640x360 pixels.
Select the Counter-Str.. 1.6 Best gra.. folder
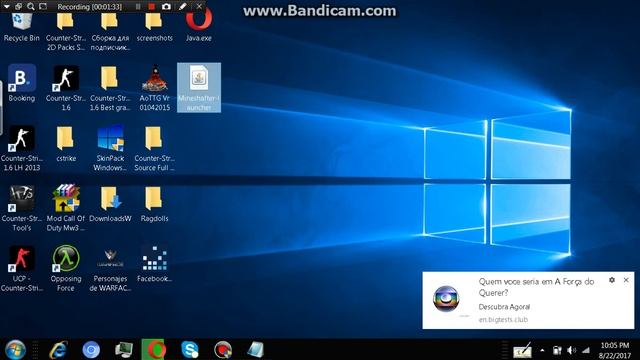(x=110, y=88)
